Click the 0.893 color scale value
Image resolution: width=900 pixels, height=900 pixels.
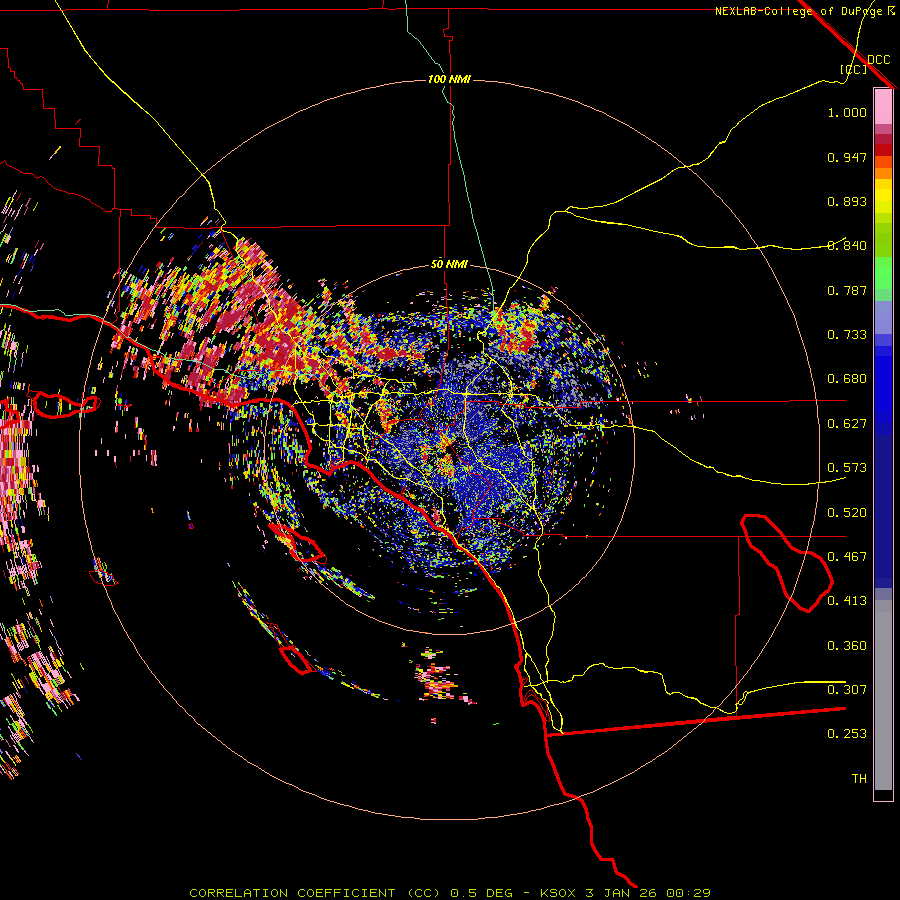point(847,201)
